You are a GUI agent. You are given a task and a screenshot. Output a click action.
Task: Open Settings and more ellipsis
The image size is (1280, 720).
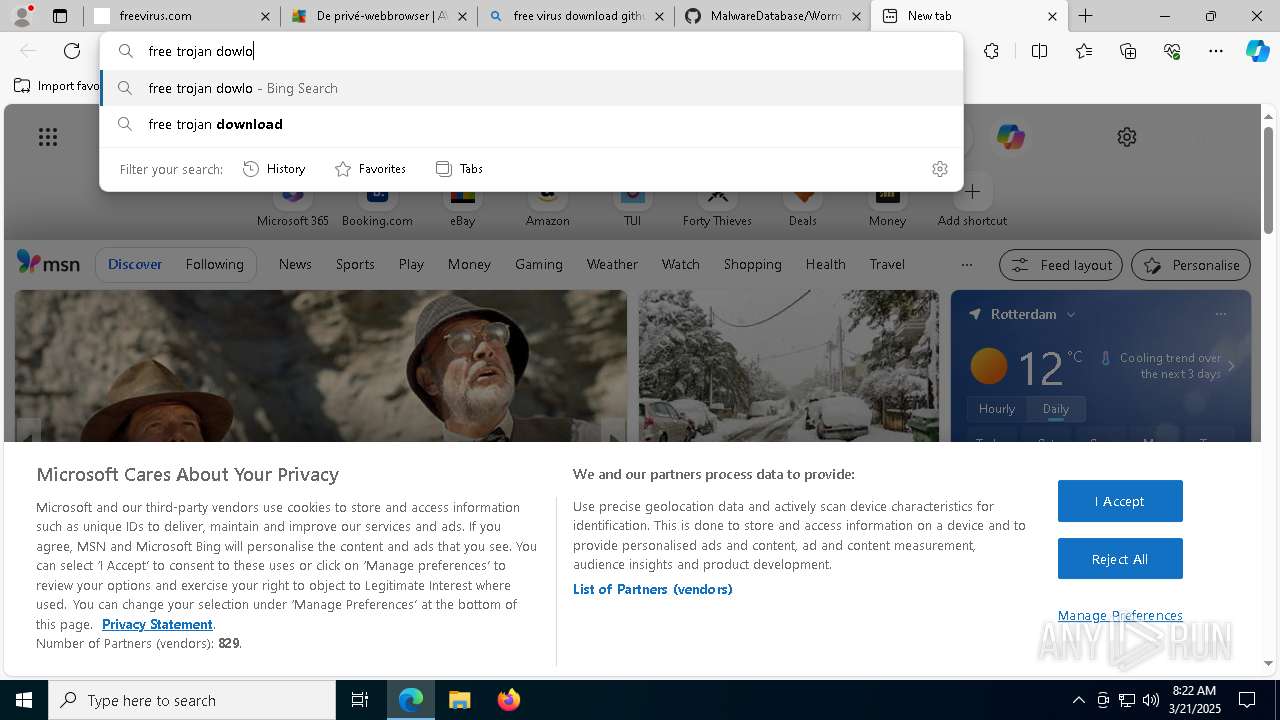(x=1216, y=51)
